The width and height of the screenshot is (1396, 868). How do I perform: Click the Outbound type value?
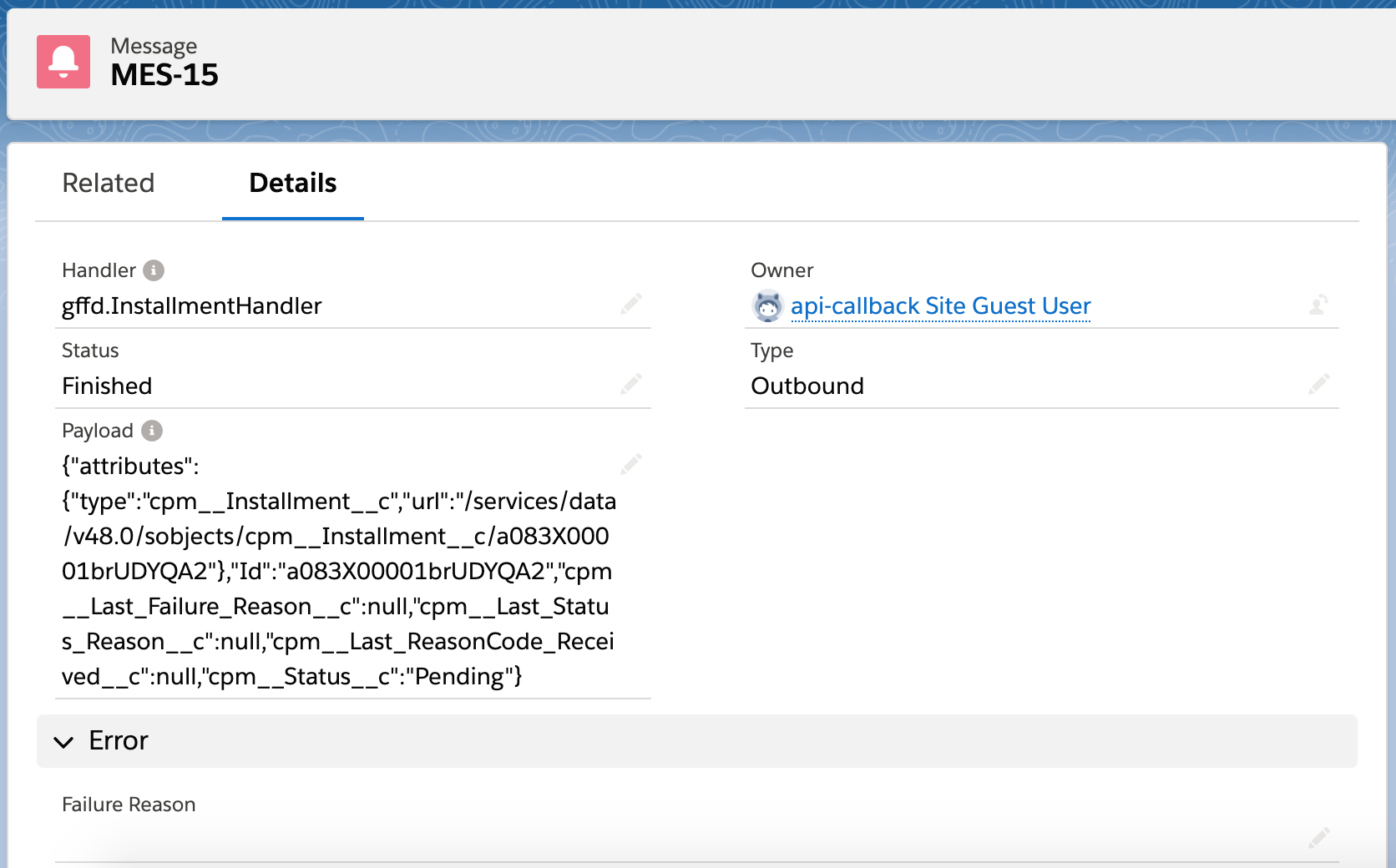coord(807,386)
